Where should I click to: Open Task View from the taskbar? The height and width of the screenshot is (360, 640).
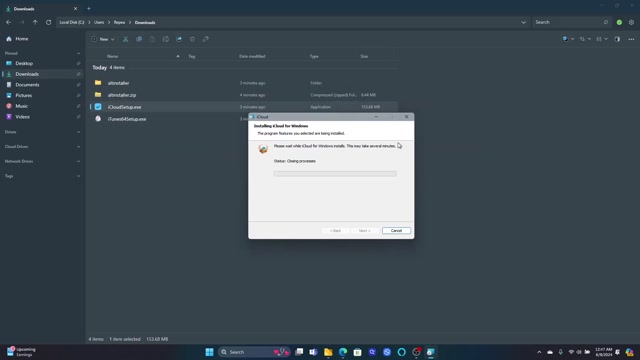(x=299, y=352)
